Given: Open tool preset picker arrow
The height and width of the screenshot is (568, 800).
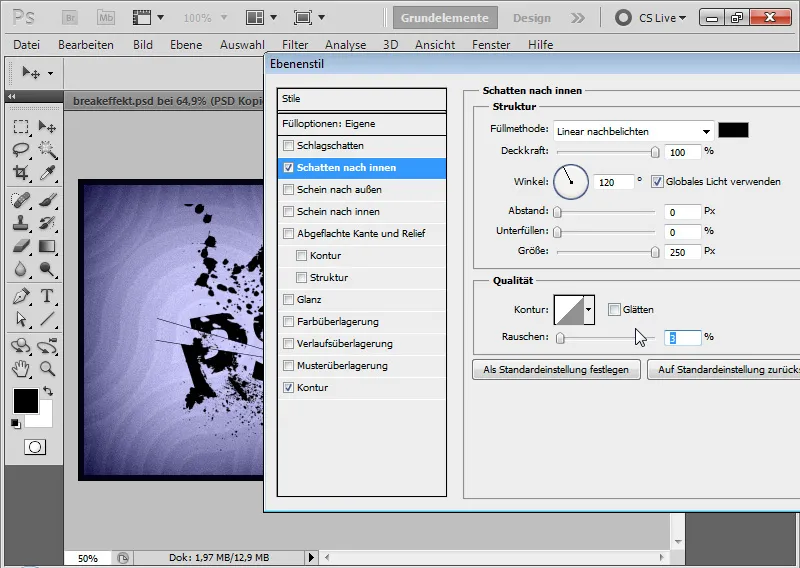Looking at the screenshot, I should pos(51,73).
